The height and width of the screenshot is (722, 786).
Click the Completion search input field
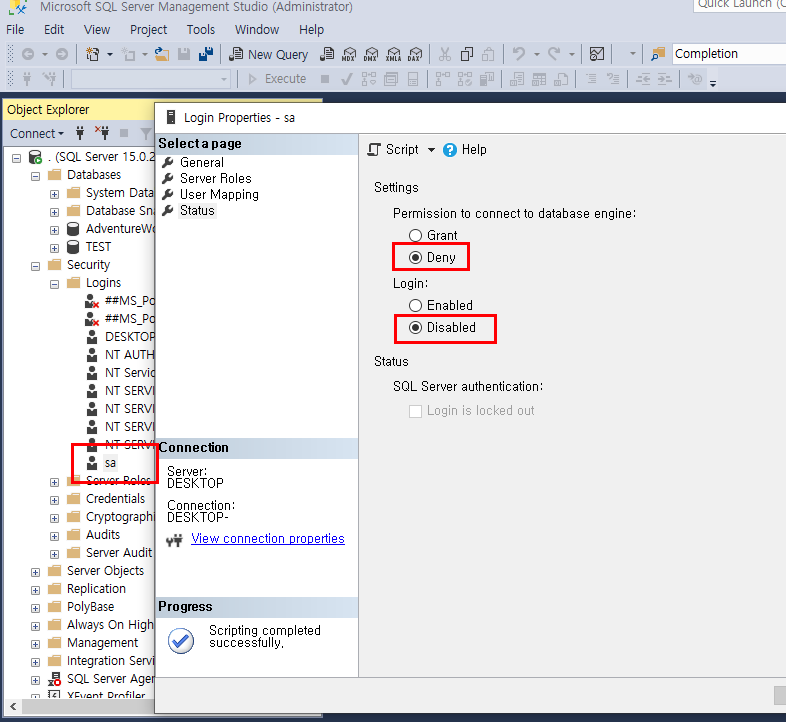[x=728, y=54]
